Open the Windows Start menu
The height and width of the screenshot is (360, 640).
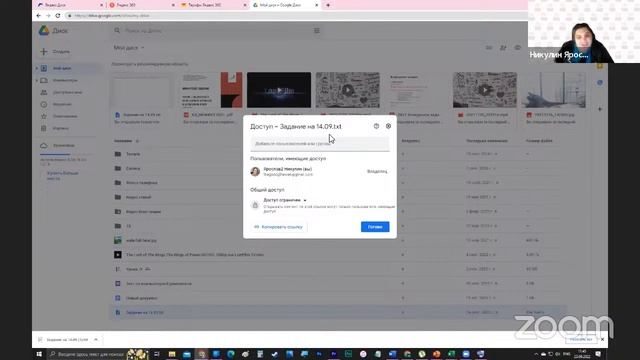(x=39, y=354)
